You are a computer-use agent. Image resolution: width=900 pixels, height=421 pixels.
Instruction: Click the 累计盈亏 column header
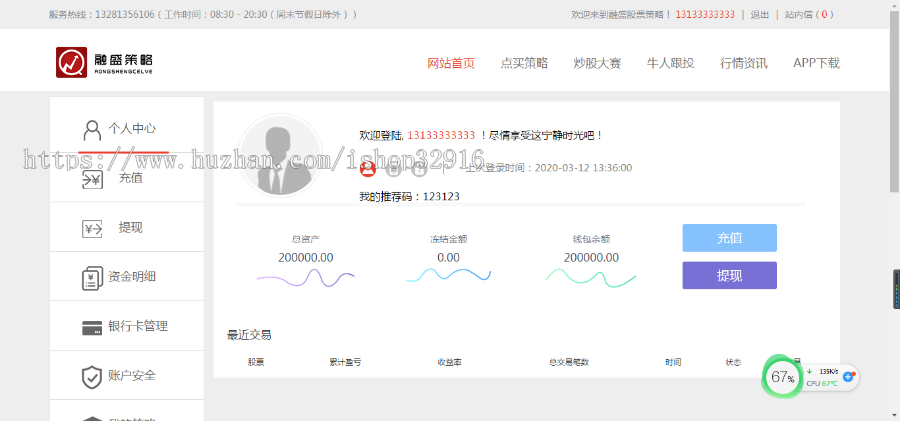345,362
